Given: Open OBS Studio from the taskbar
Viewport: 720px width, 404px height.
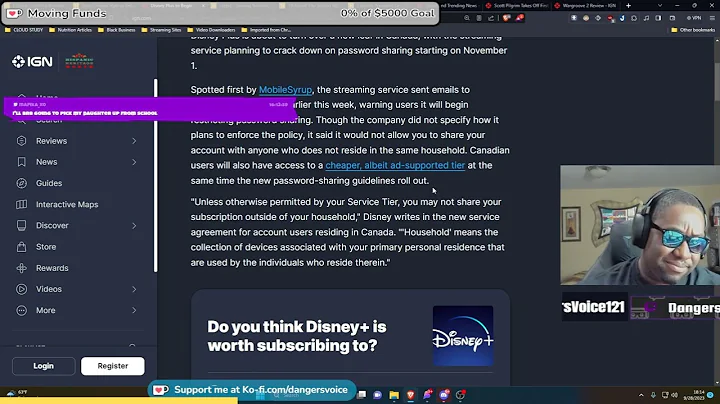Looking at the screenshot, I should [x=460, y=395].
